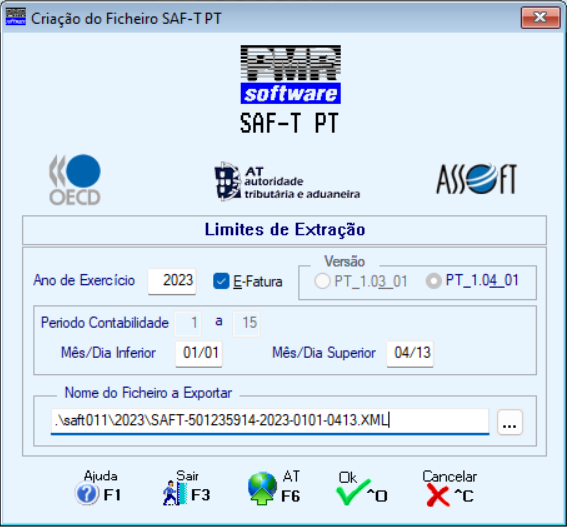The height and width of the screenshot is (527, 567).
Task: Click the Mês/Dia Superior field 04/13
Action: click(x=410, y=353)
